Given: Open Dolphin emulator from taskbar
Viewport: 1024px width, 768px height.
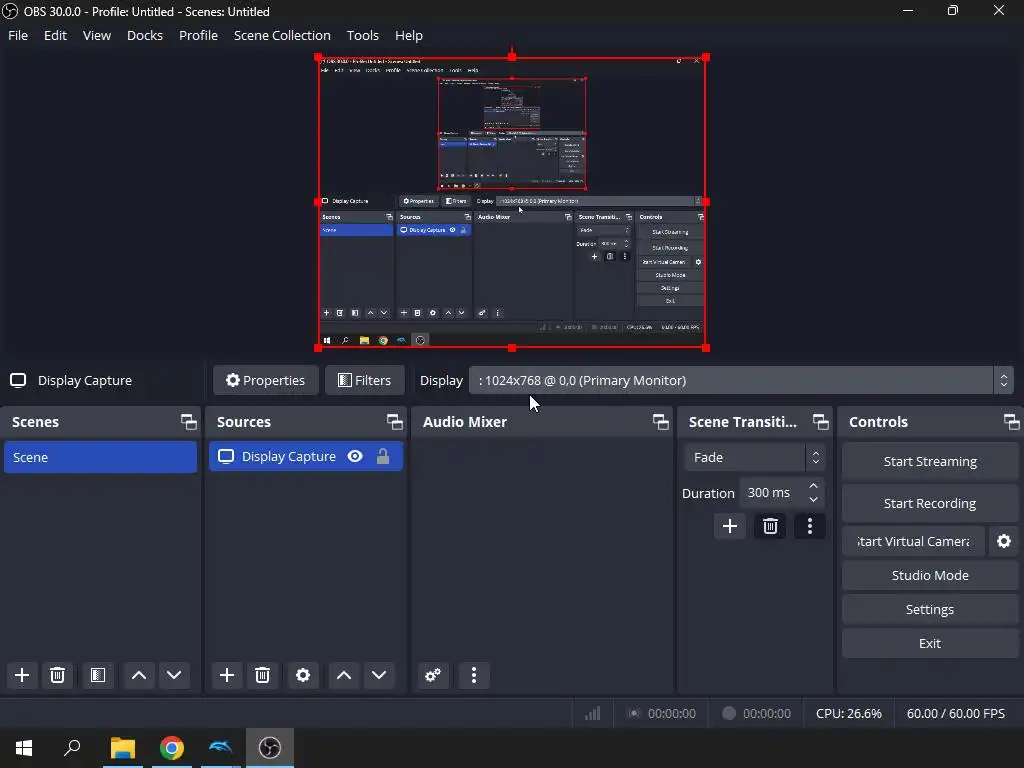Looking at the screenshot, I should (220, 748).
